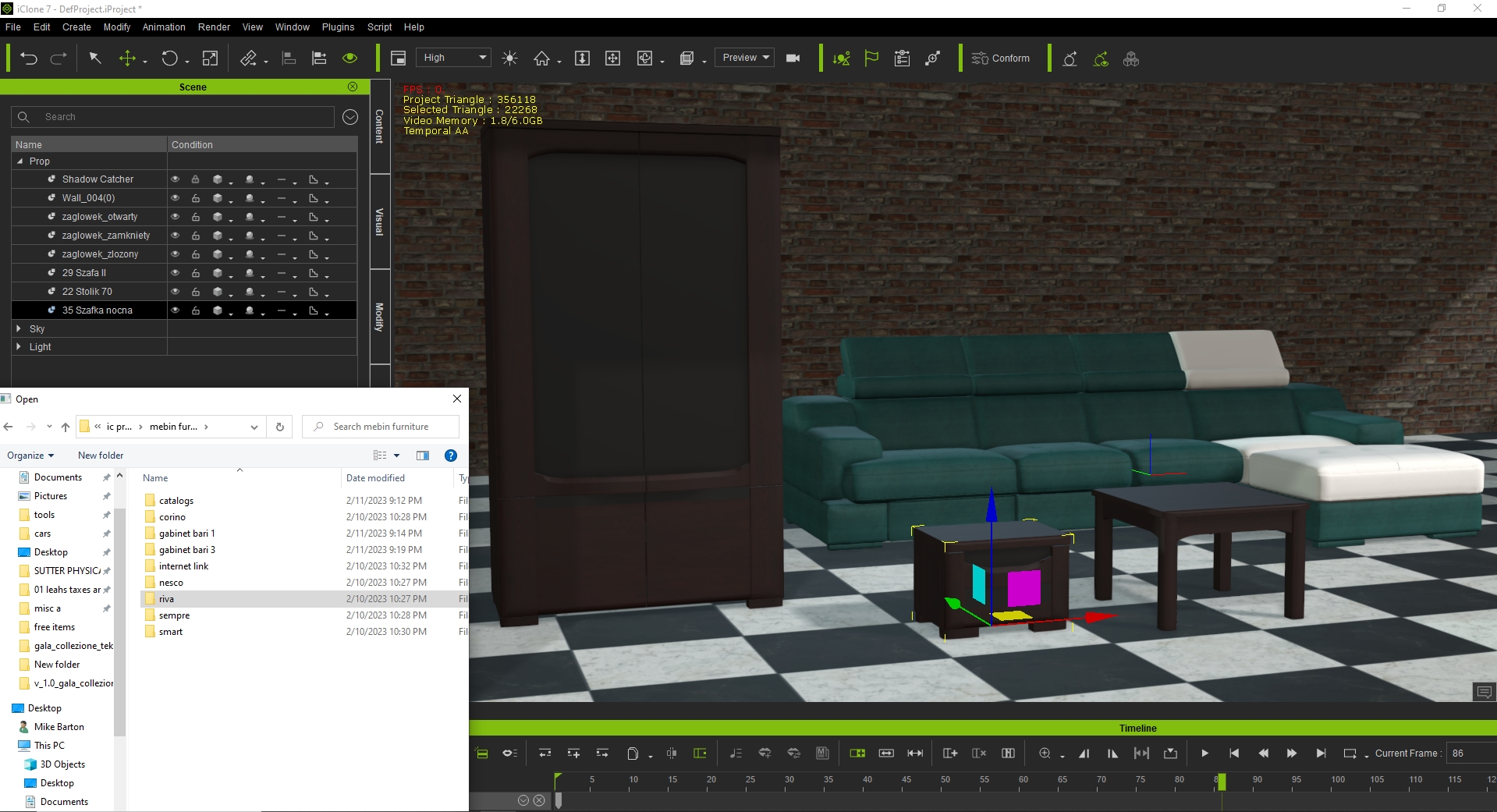The height and width of the screenshot is (812, 1497).
Task: Click the timeline zoom magnifier icon
Action: (x=1045, y=753)
